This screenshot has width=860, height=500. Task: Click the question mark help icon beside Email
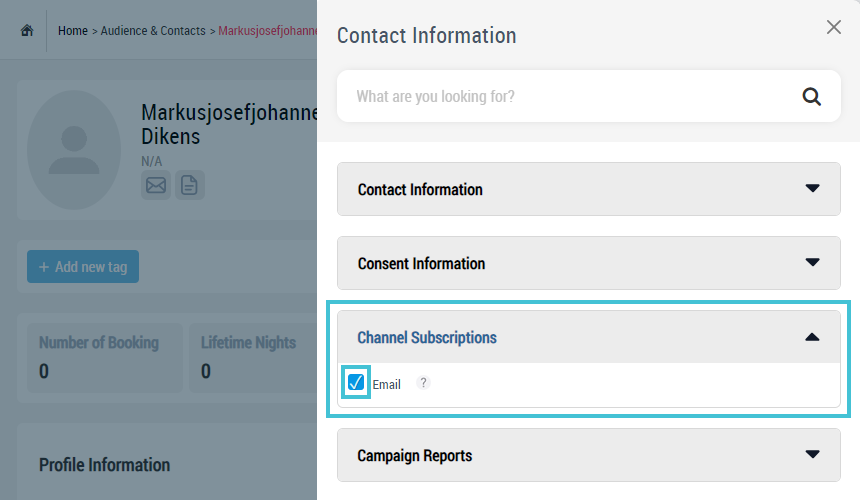tap(423, 383)
